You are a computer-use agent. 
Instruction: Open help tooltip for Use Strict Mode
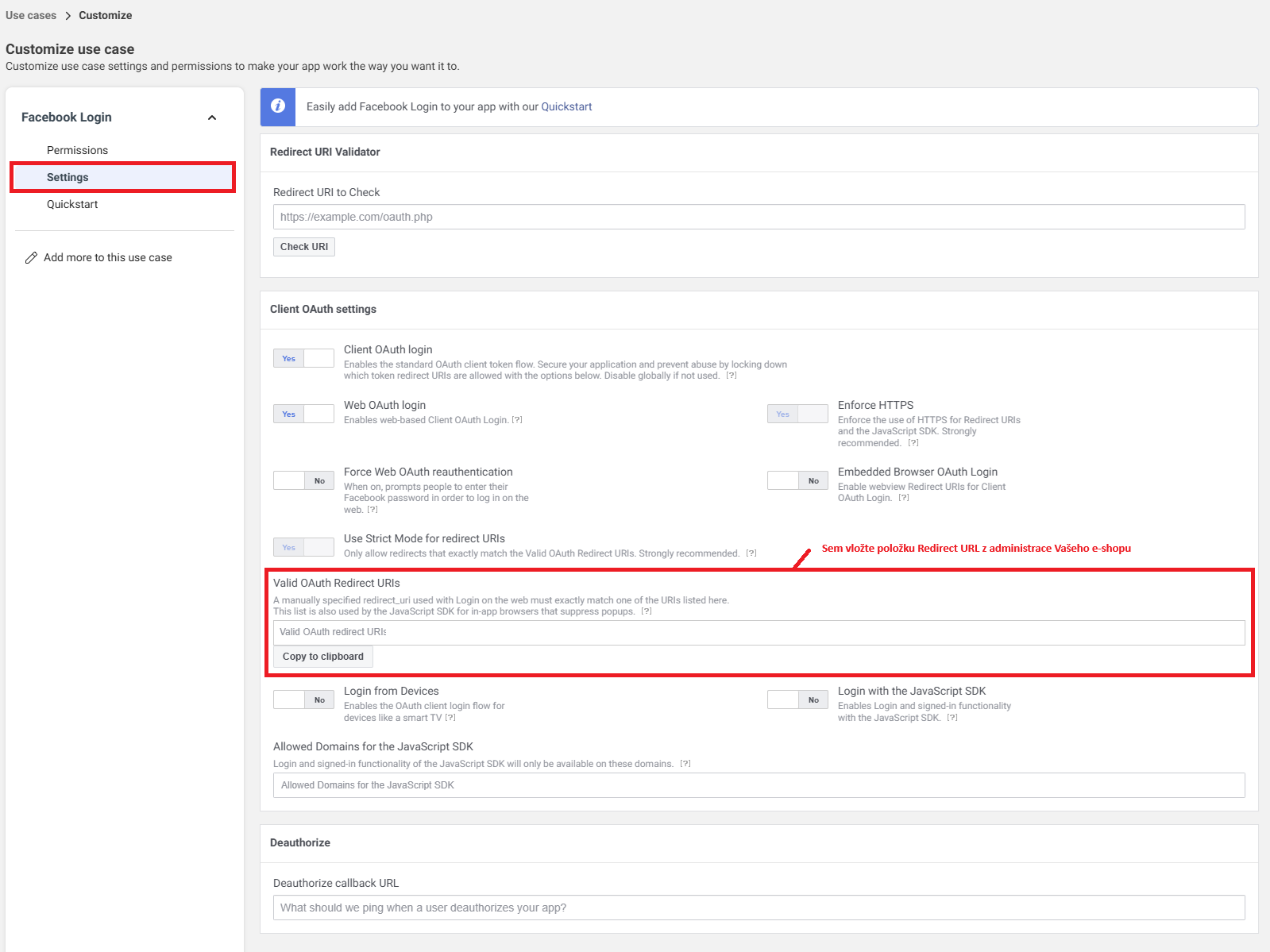751,553
